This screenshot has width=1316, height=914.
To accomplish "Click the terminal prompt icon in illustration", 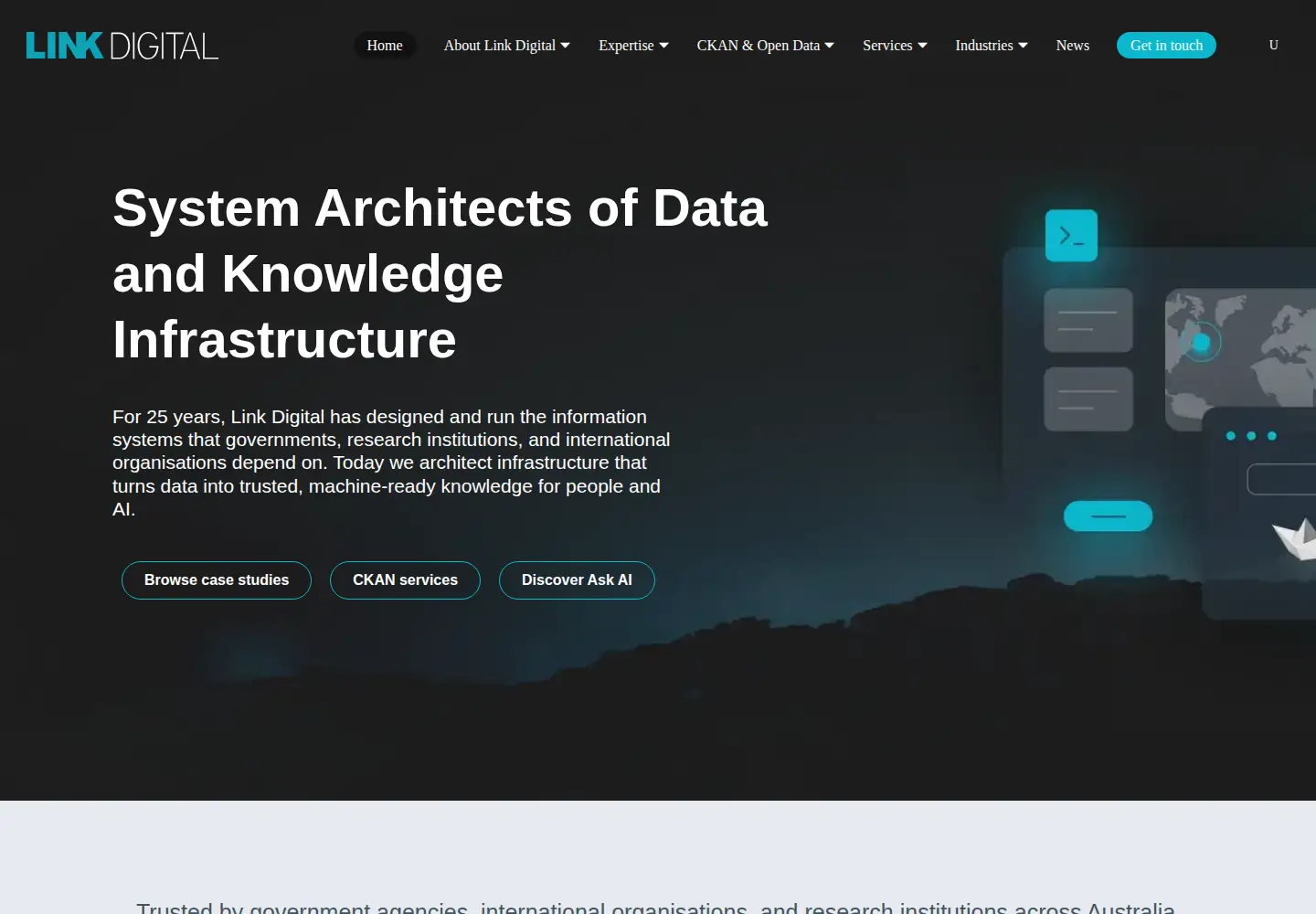I will 1071,236.
